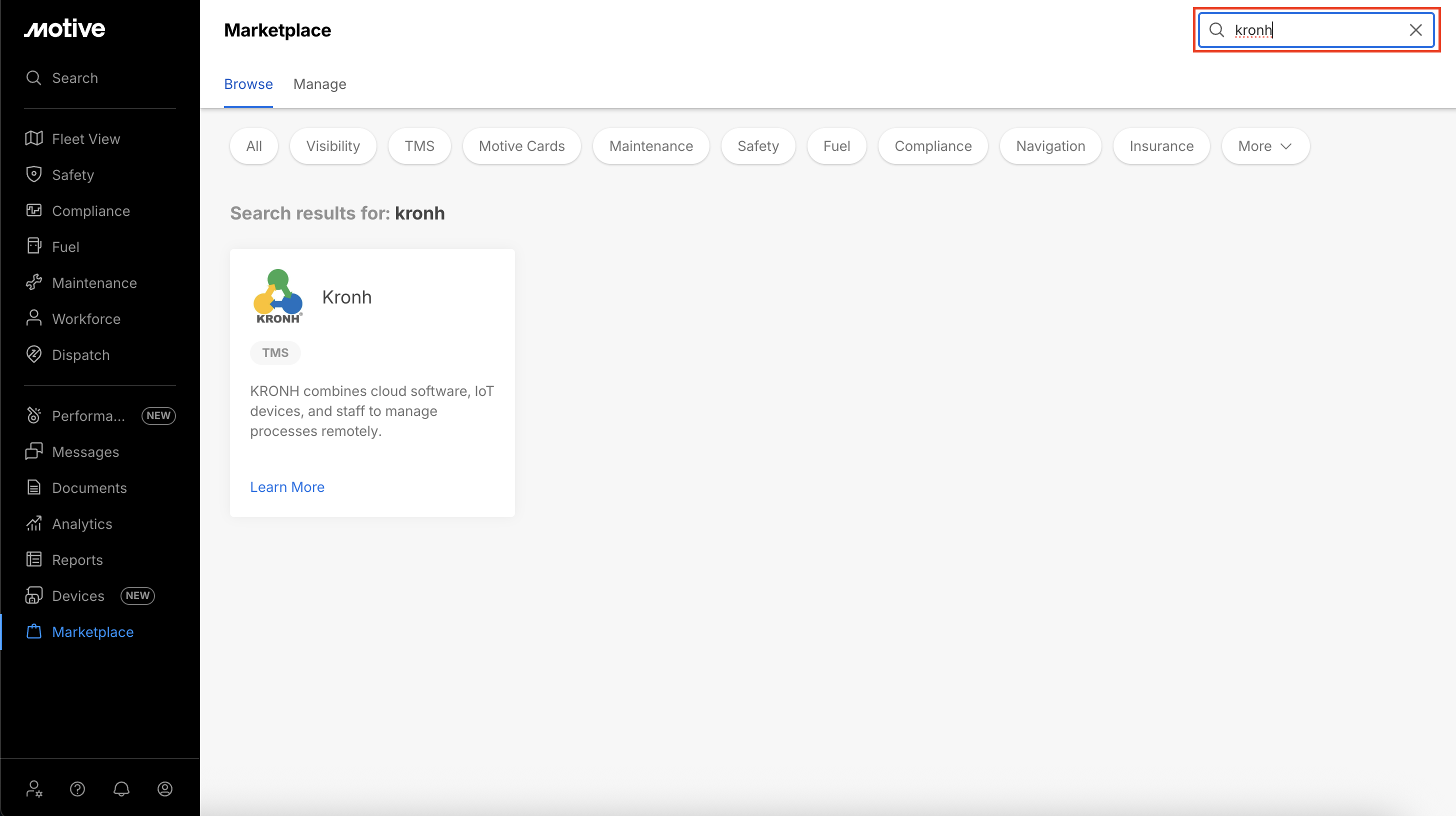Screen dimensions: 1456x816
Task: Click the sidebar Search item
Action: (74, 78)
